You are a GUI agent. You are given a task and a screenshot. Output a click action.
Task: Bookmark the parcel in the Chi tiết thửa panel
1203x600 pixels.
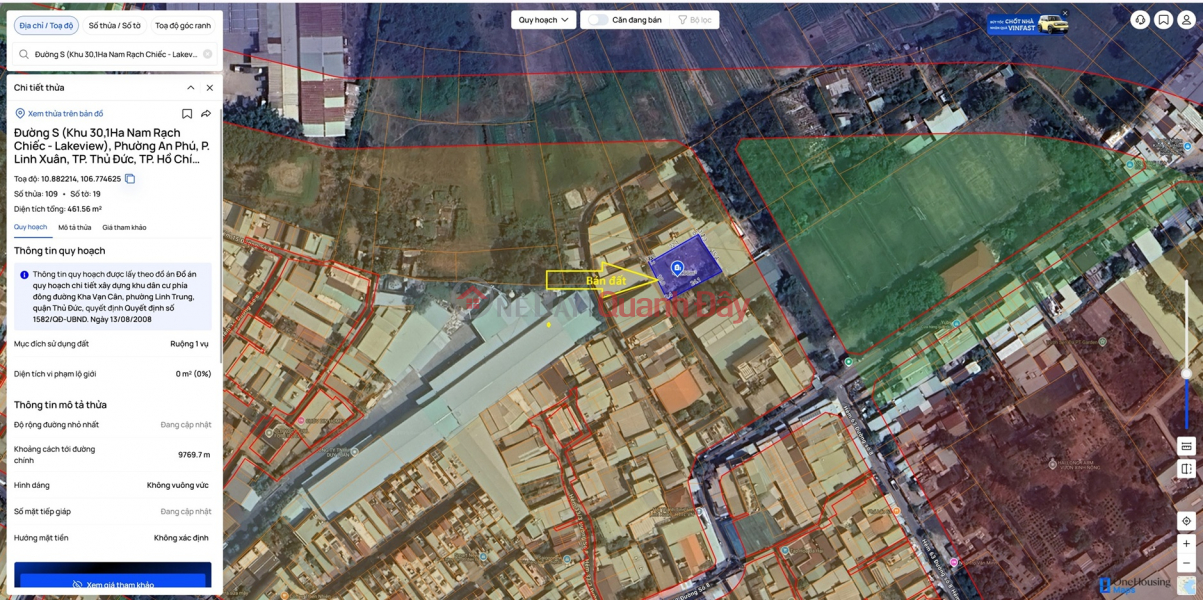pos(187,113)
